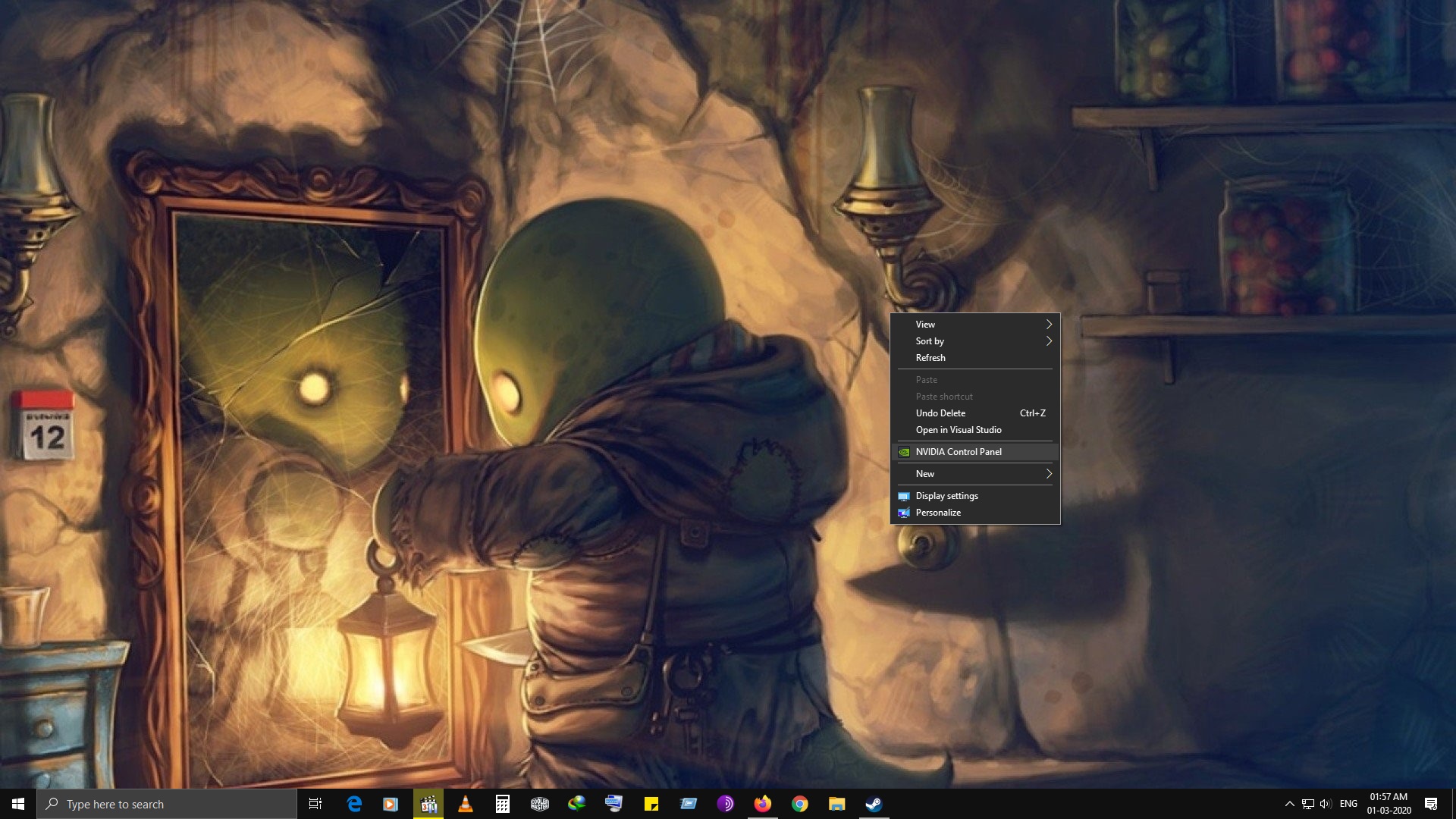This screenshot has width=1456, height=819.
Task: Expand the View submenu arrow
Action: (1049, 325)
